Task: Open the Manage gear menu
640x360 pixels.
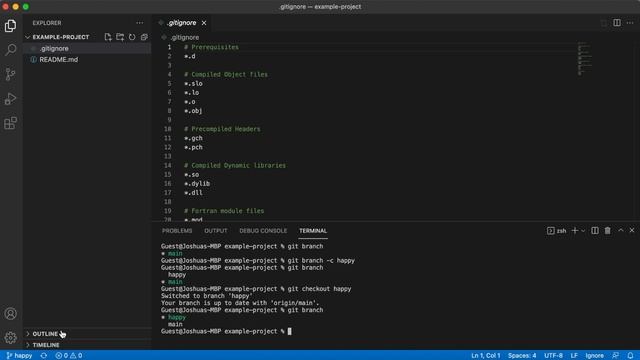Action: click(x=11, y=338)
